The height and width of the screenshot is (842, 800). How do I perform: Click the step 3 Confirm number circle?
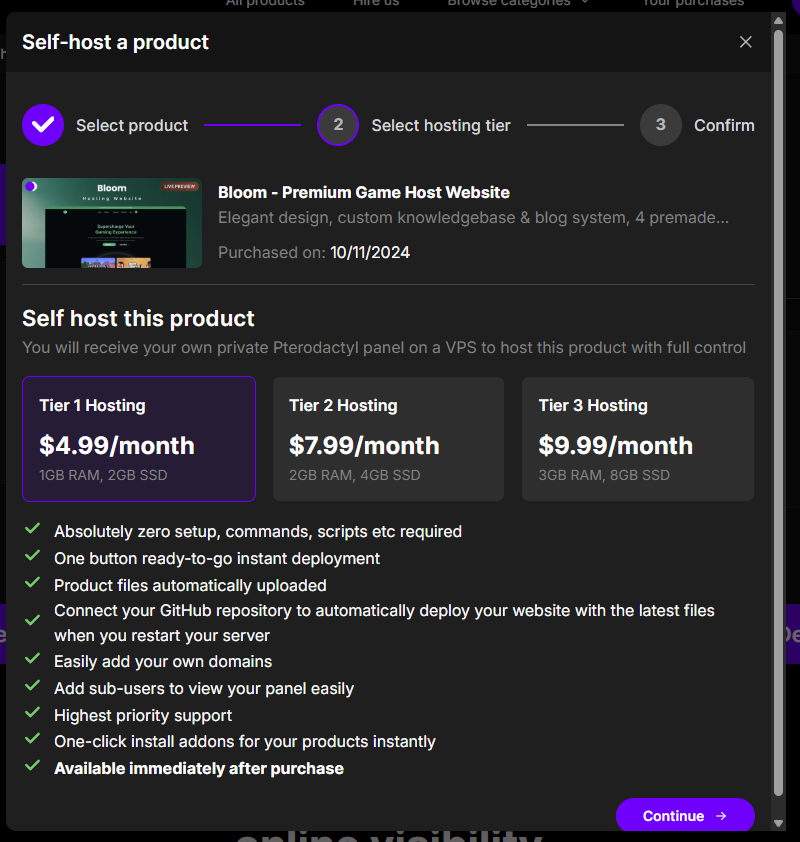tap(660, 125)
